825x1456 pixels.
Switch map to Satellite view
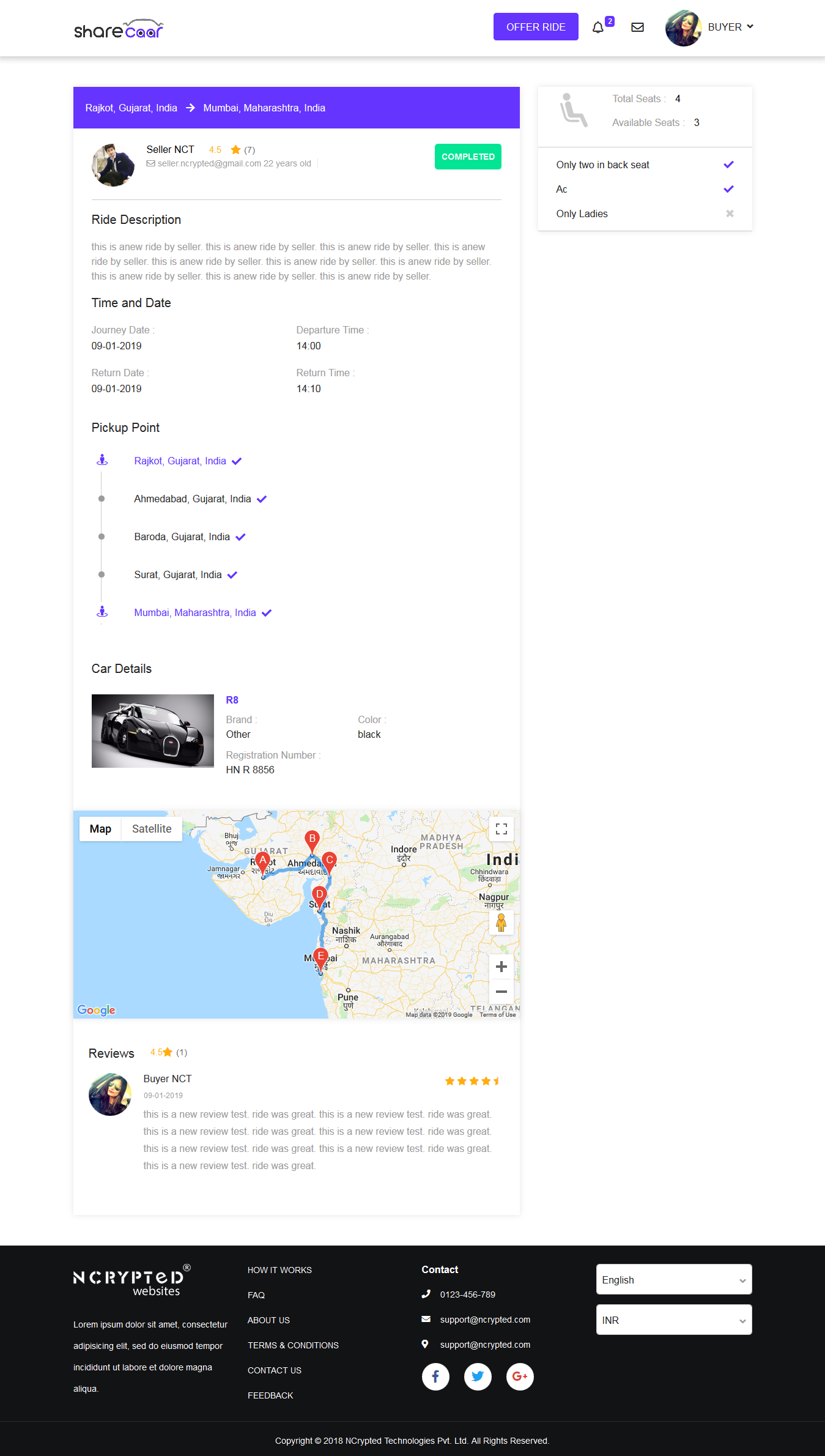click(152, 829)
